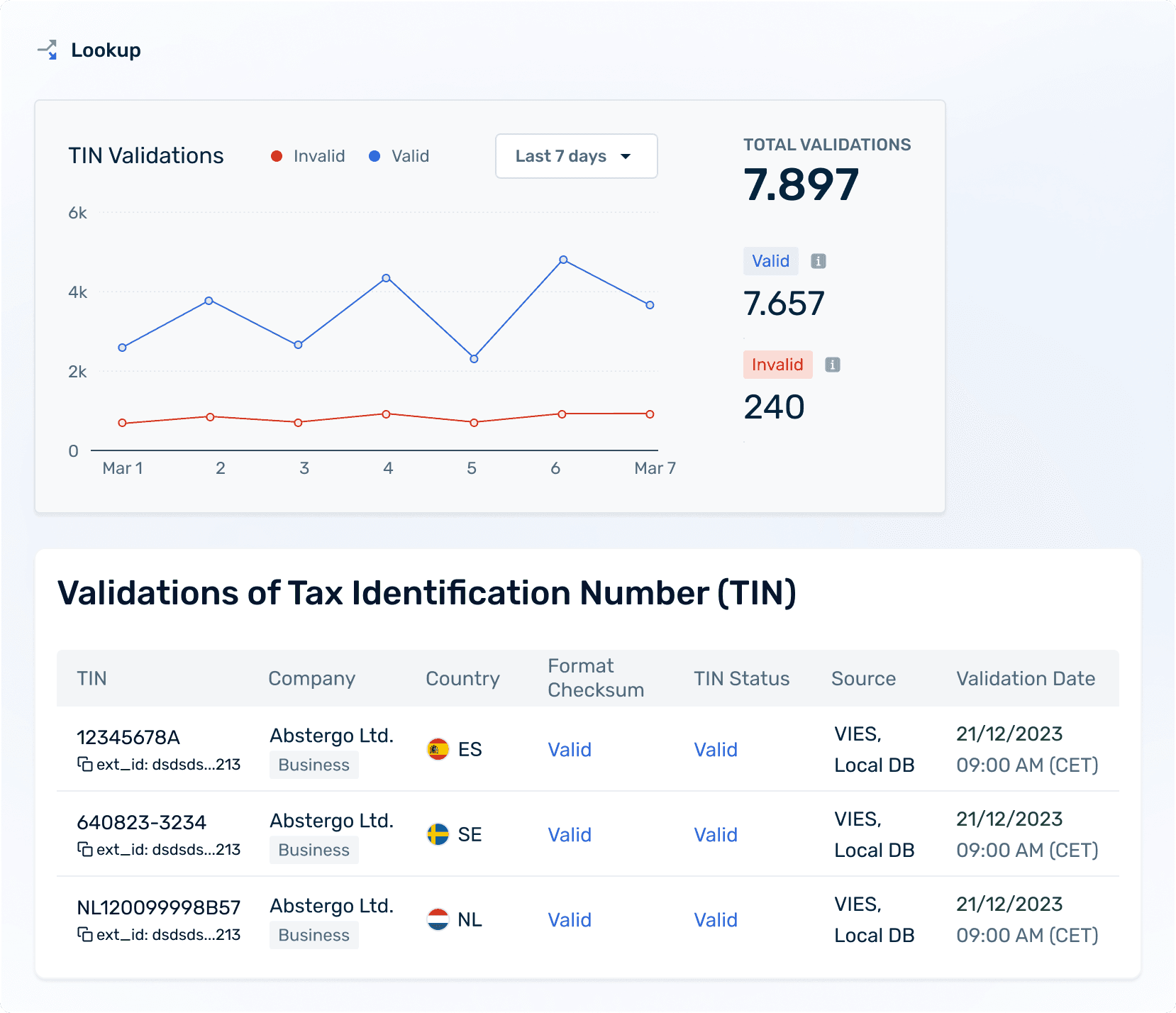Select the Mar 4 valid data point
Viewport: 1176px width, 1013px height.
386,278
